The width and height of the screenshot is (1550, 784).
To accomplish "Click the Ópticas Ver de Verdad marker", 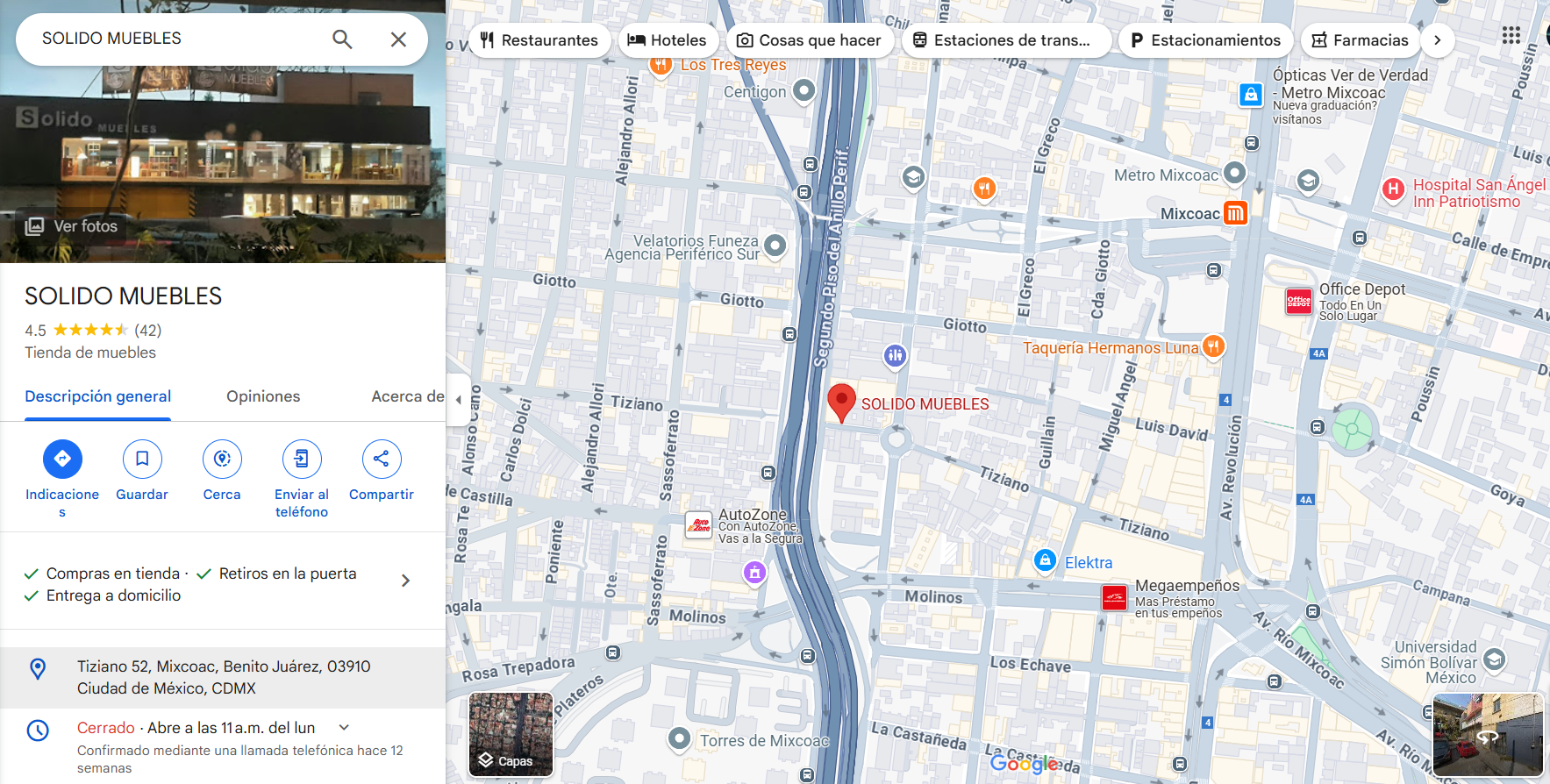I will click(1251, 94).
